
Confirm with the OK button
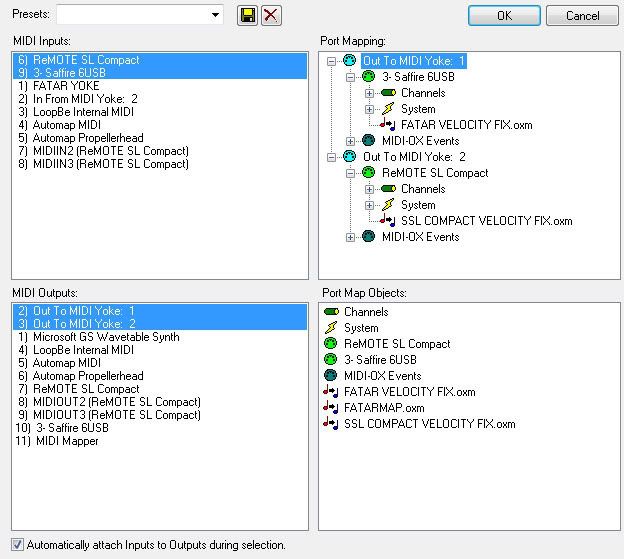pos(504,16)
